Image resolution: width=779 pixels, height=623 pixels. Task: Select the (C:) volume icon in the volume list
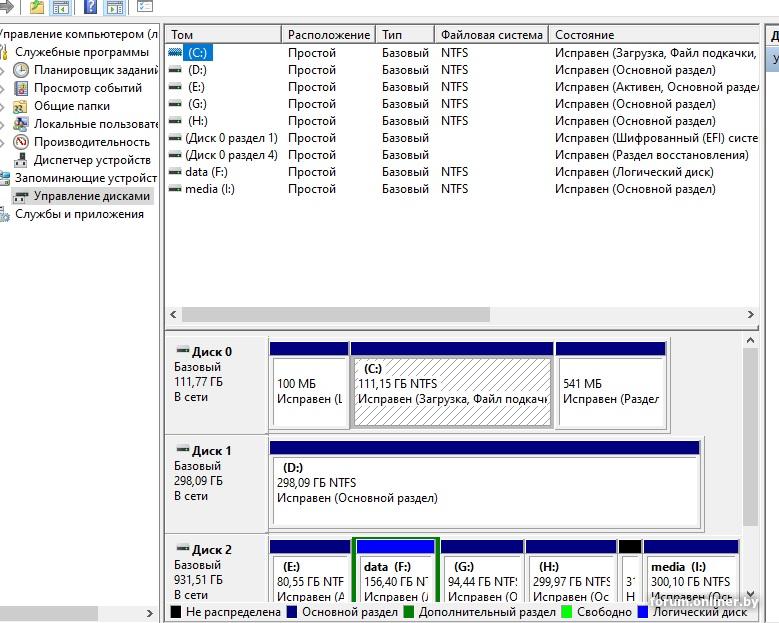[x=176, y=53]
